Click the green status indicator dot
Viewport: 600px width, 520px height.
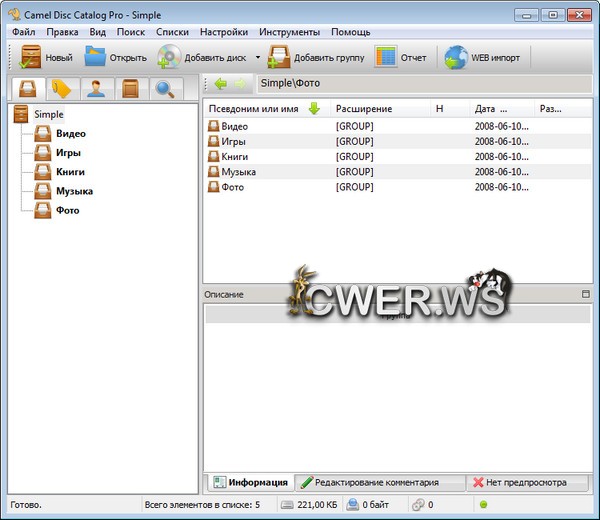483,505
